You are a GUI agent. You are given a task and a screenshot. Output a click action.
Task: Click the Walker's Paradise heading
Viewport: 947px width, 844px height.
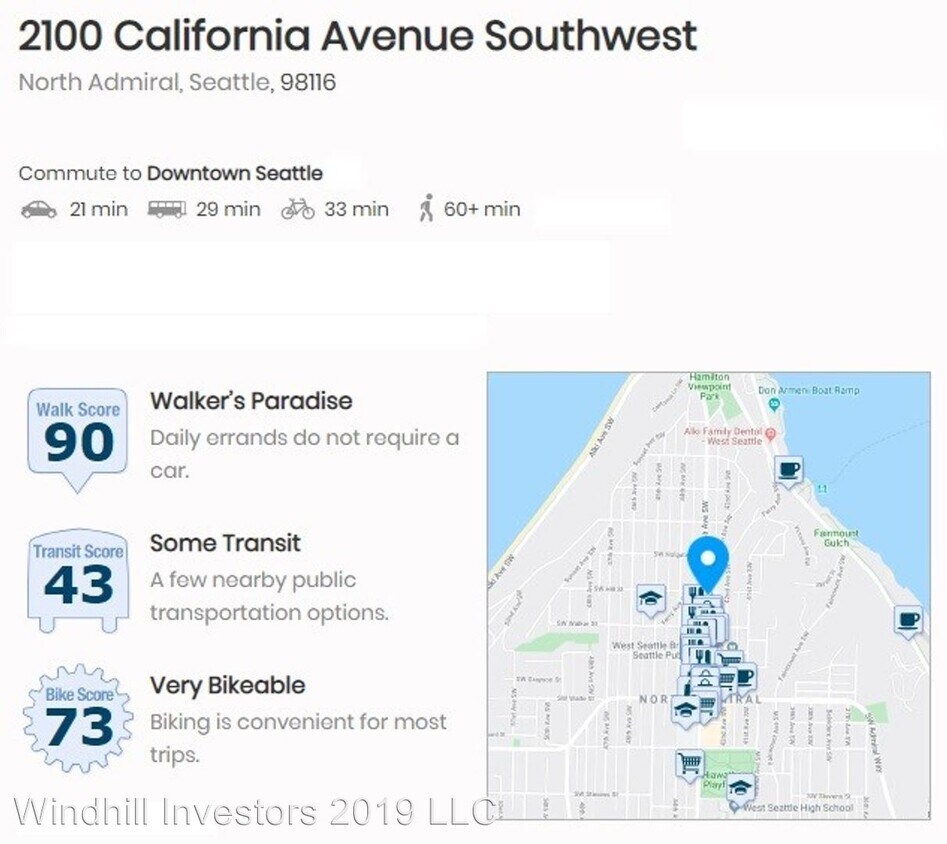point(251,401)
